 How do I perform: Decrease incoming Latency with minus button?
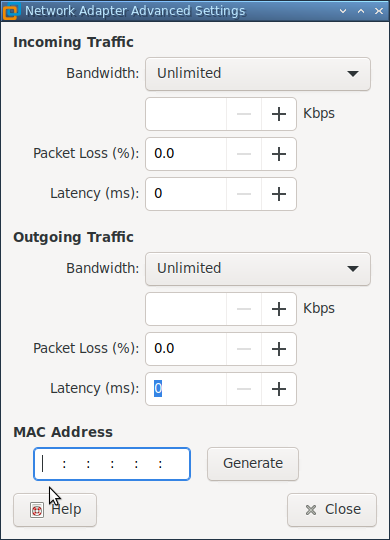244,194
